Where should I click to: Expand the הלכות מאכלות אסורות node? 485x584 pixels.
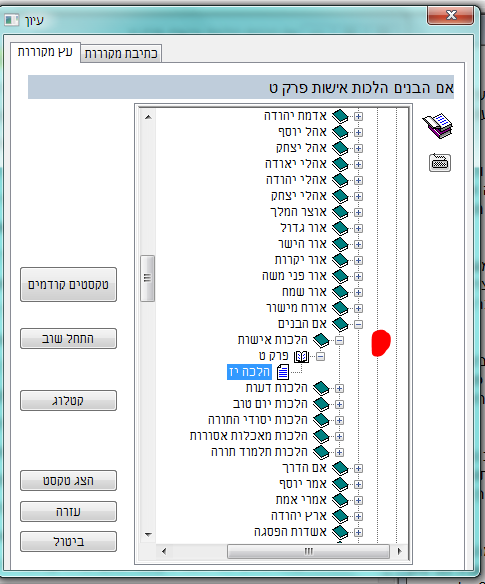pos(339,437)
